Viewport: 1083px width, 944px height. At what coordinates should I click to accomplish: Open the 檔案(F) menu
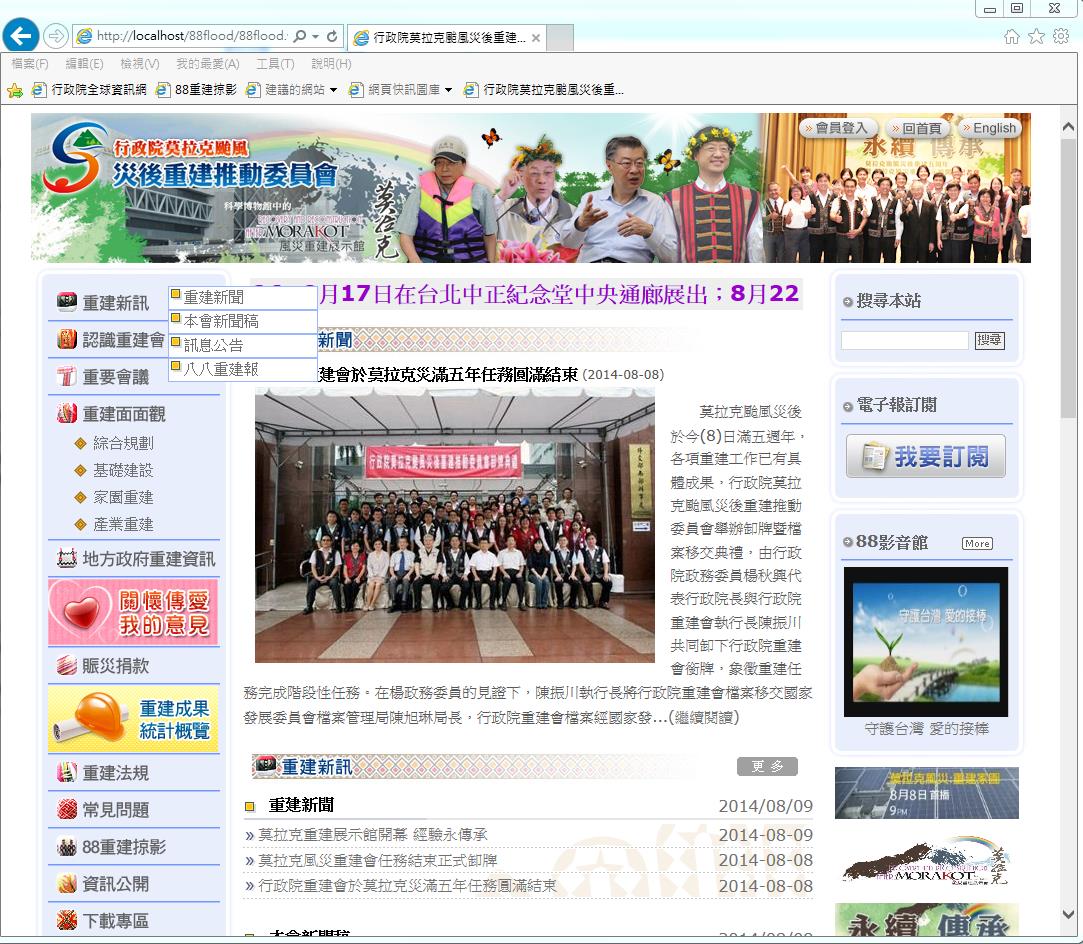tap(30, 64)
